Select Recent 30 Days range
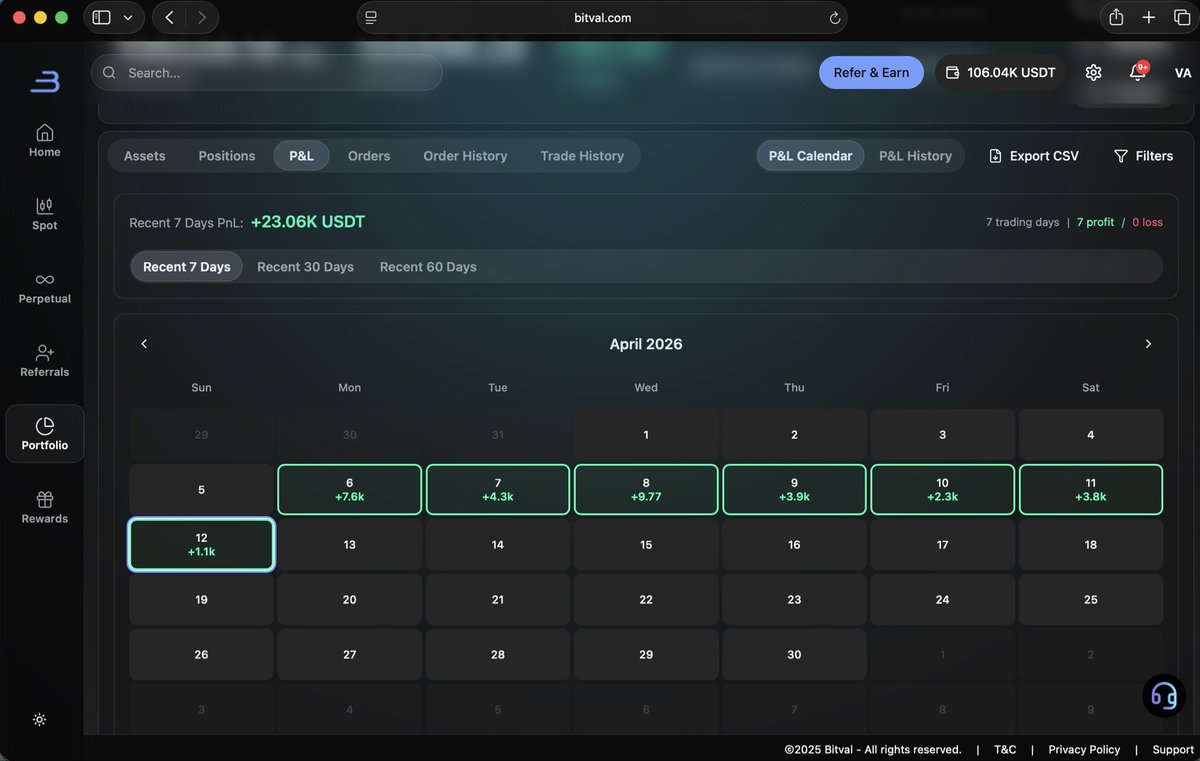Viewport: 1200px width, 761px height. tap(305, 267)
